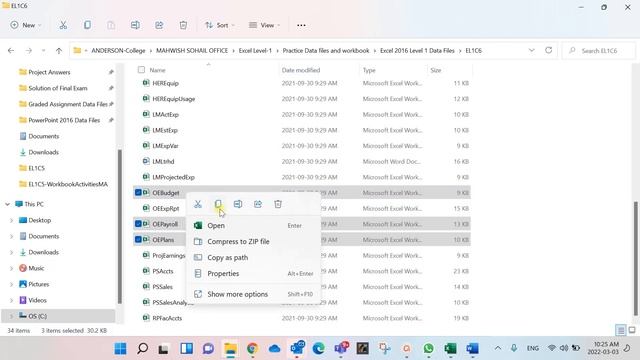Expand the Pictures tree node
The image size is (640, 360).
click(11, 284)
